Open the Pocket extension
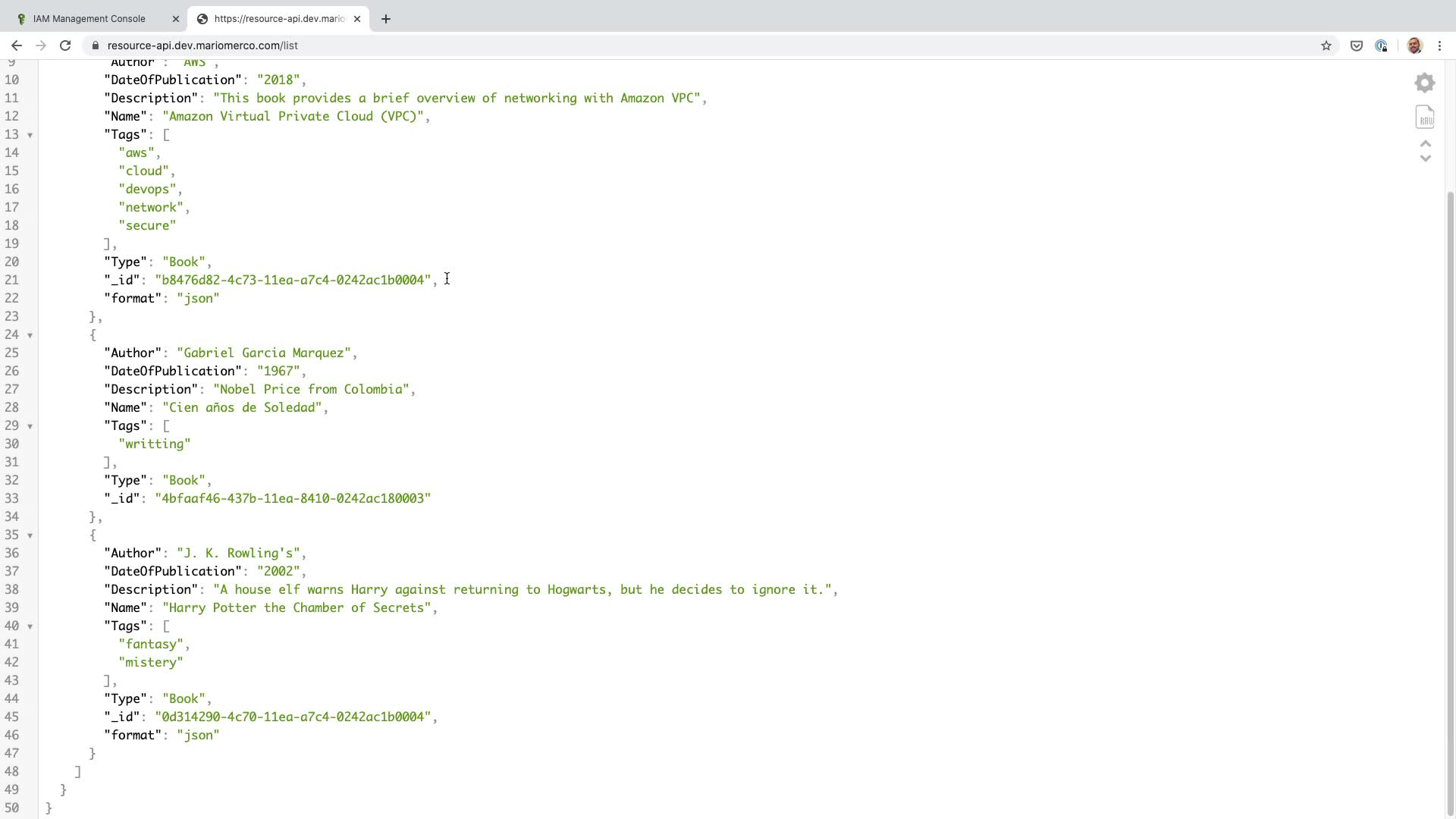The width and height of the screenshot is (1456, 819). tap(1357, 45)
